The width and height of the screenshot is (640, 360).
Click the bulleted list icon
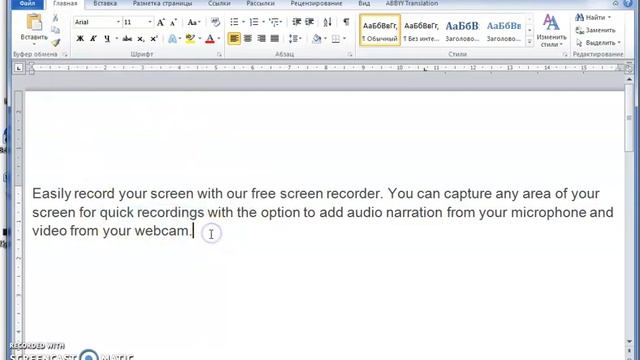(x=234, y=22)
